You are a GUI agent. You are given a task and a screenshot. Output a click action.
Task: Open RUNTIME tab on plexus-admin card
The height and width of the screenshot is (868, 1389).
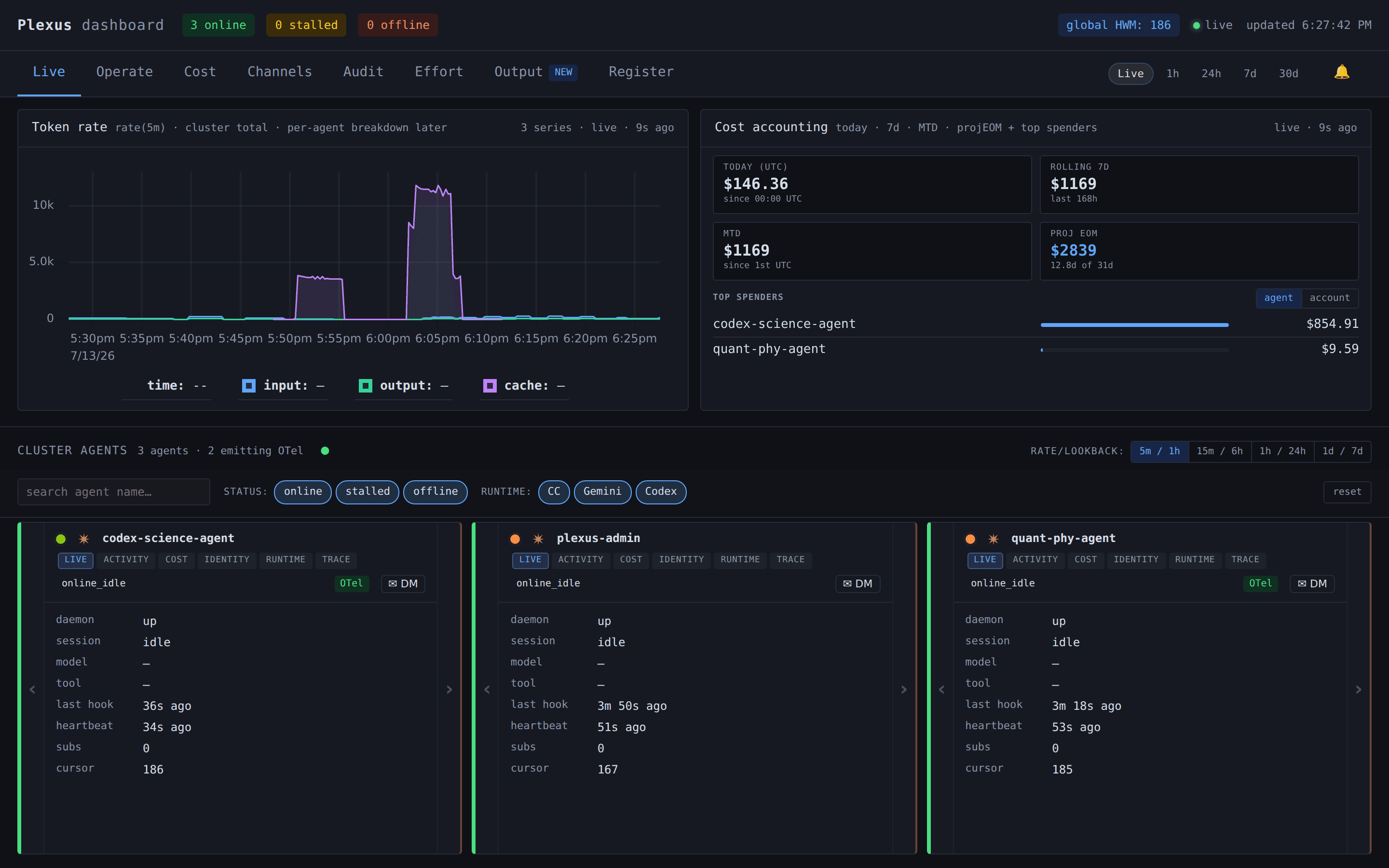740,560
